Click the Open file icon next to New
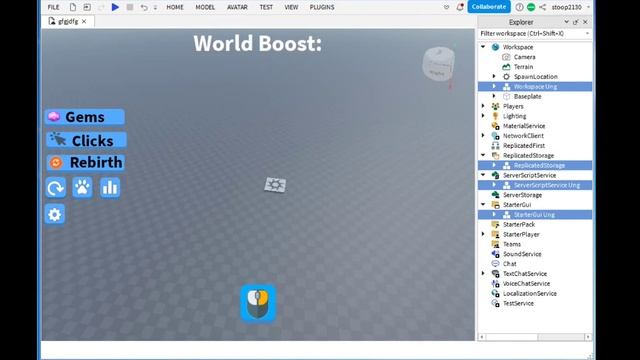The image size is (640, 360). click(87, 7)
